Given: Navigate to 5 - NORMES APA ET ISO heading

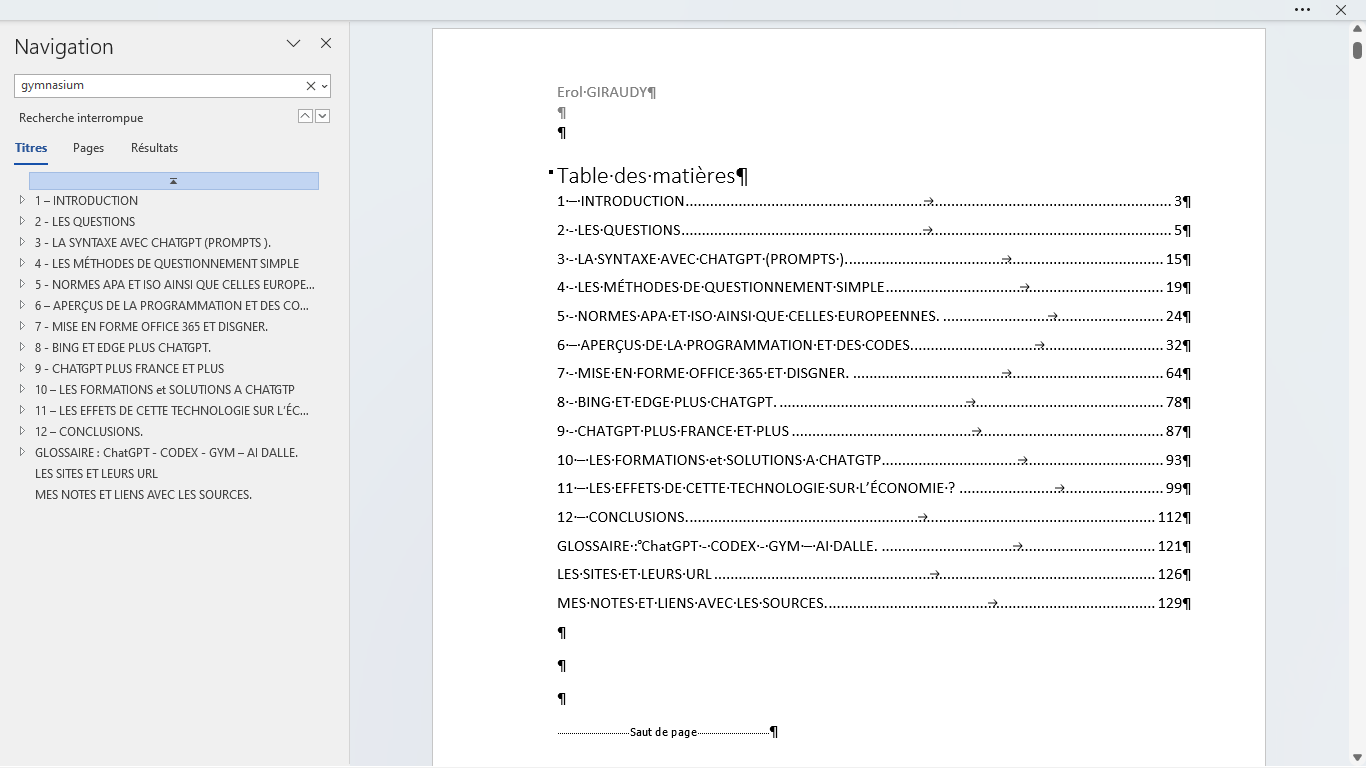Looking at the screenshot, I should tap(175, 285).
